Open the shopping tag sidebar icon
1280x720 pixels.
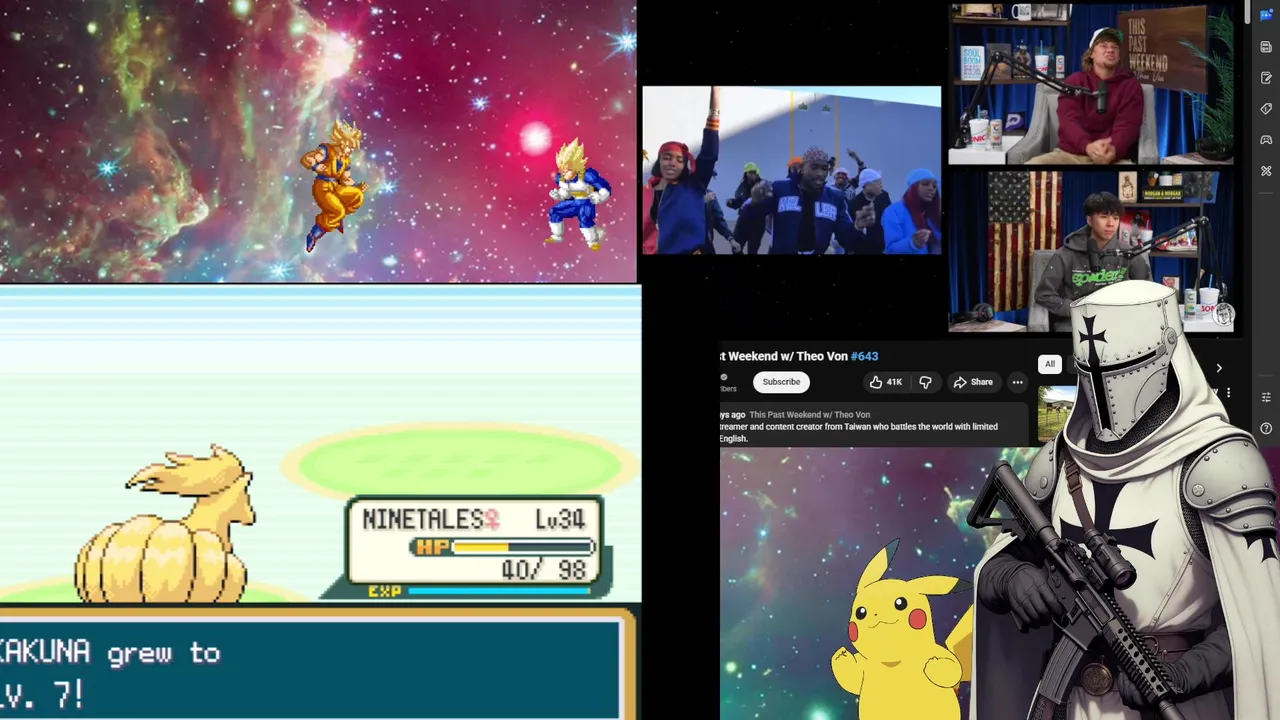pyautogui.click(x=1266, y=109)
